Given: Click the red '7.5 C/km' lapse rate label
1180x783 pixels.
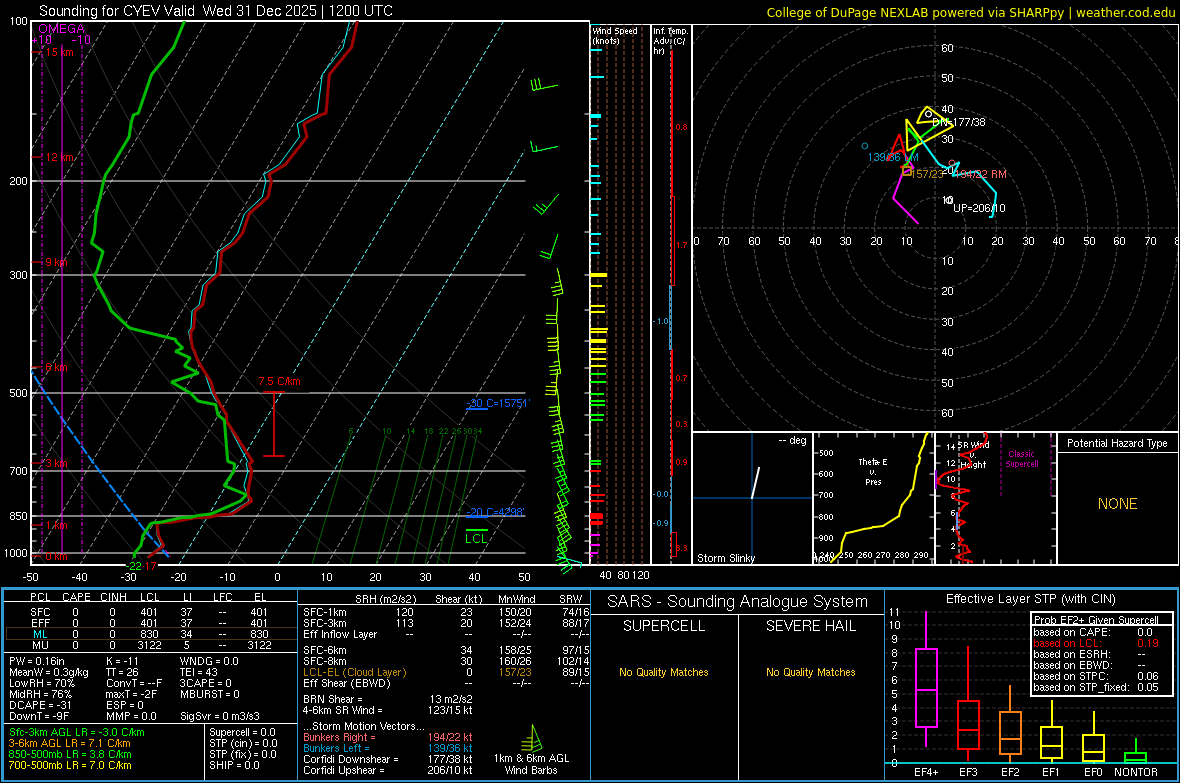Looking at the screenshot, I should click(279, 381).
